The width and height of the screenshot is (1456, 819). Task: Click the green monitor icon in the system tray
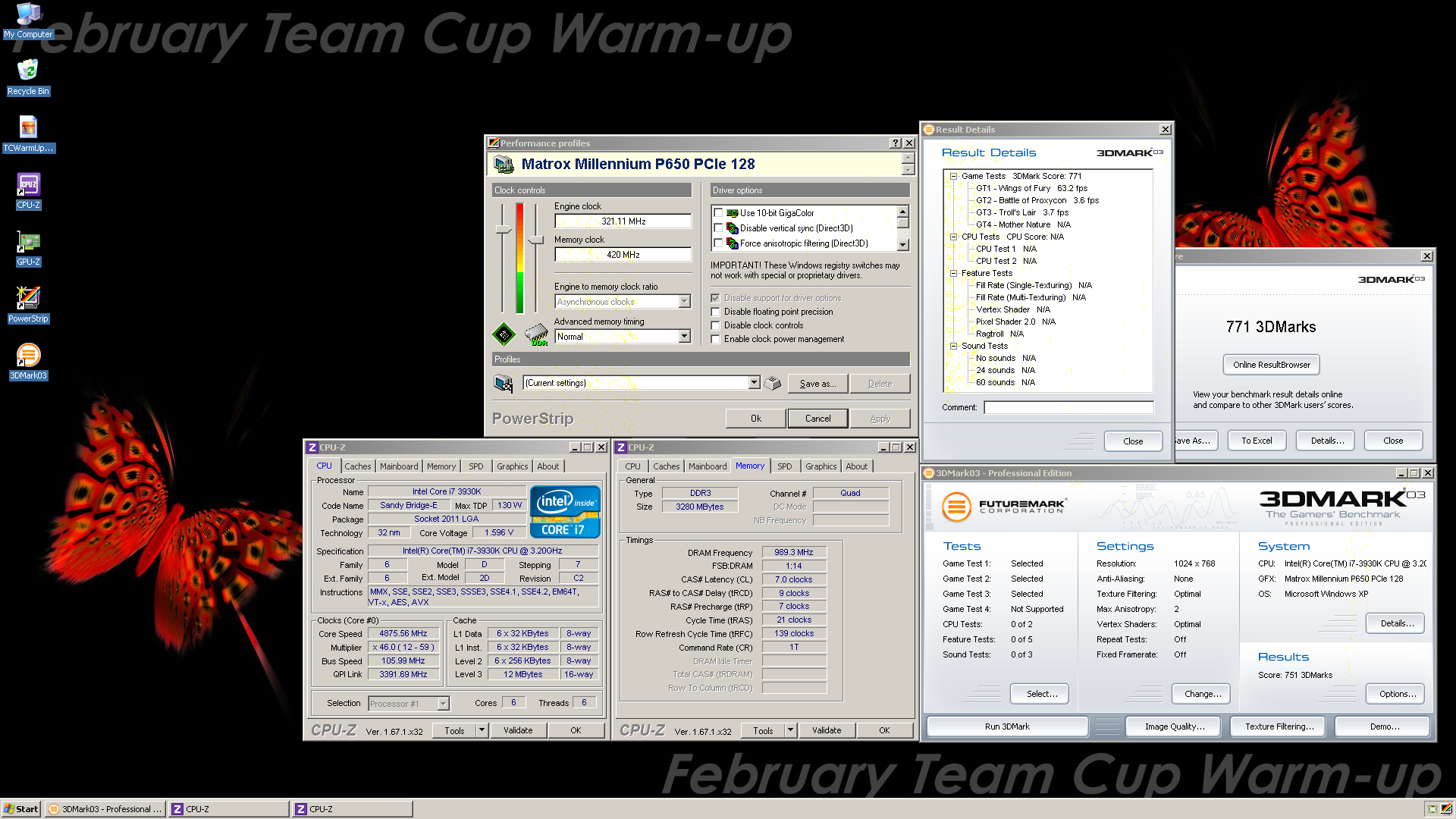[1432, 809]
